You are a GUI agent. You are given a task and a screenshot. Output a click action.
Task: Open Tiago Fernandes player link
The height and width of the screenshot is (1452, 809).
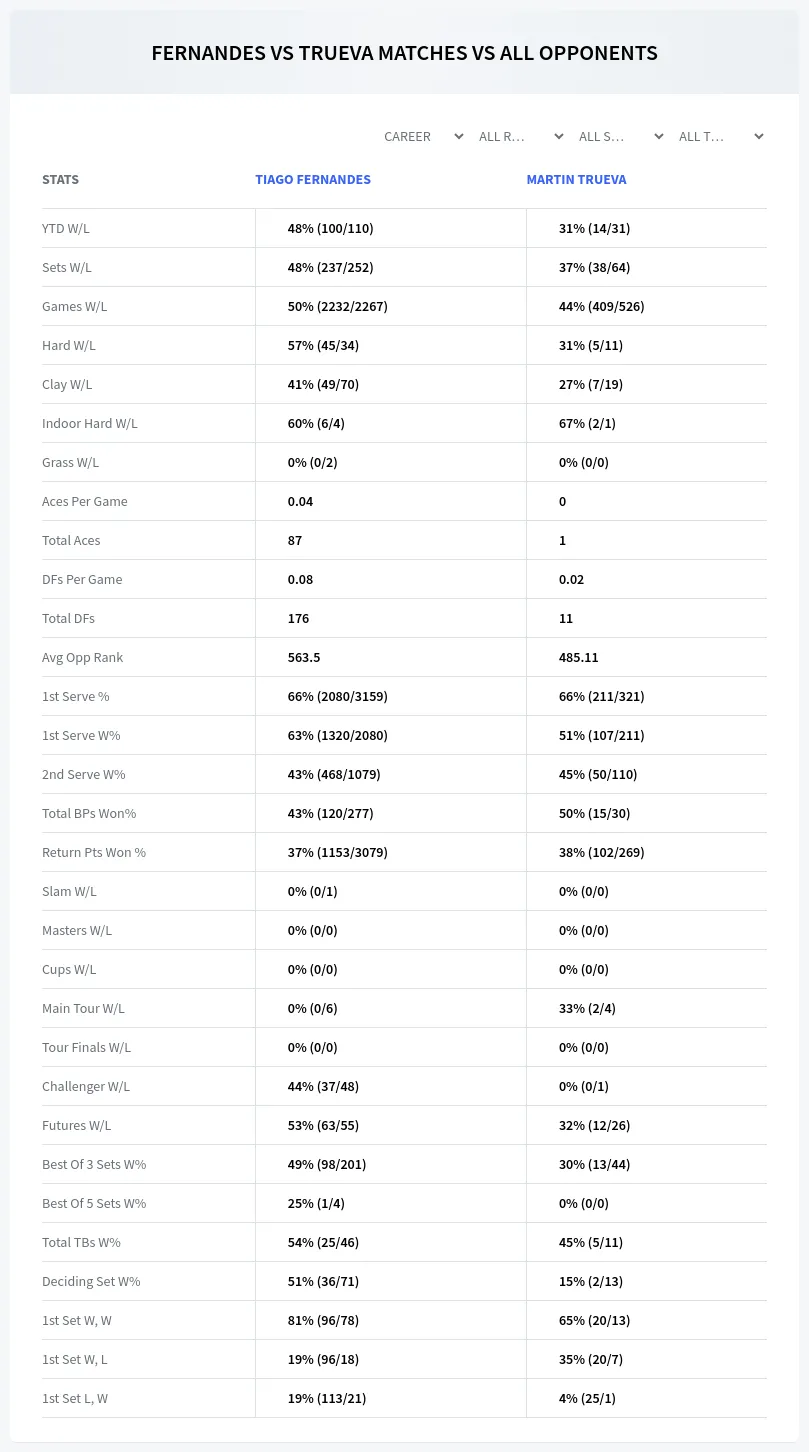(x=313, y=180)
